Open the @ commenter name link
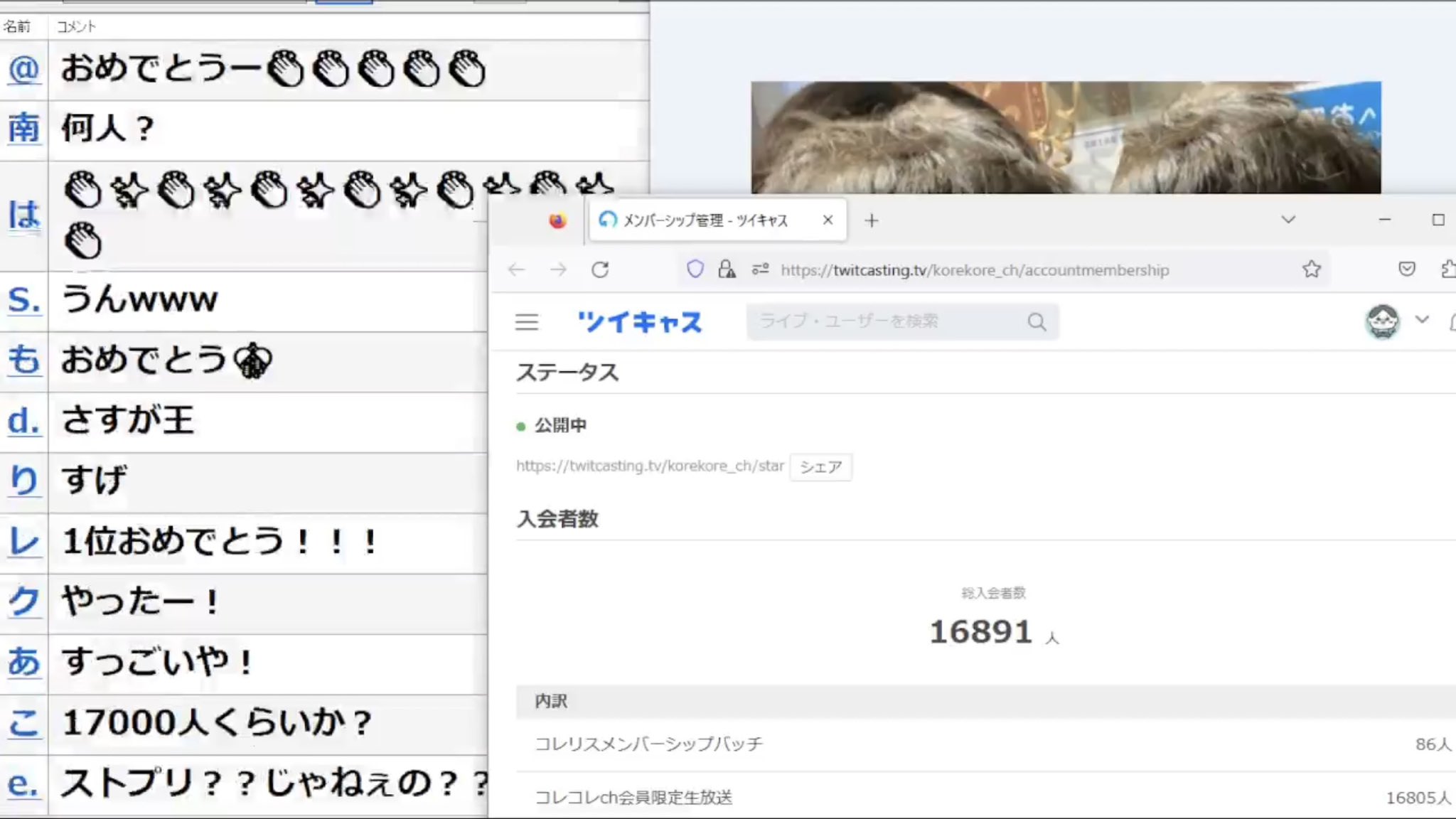Screen dimensions: 1456x819 coord(23,69)
